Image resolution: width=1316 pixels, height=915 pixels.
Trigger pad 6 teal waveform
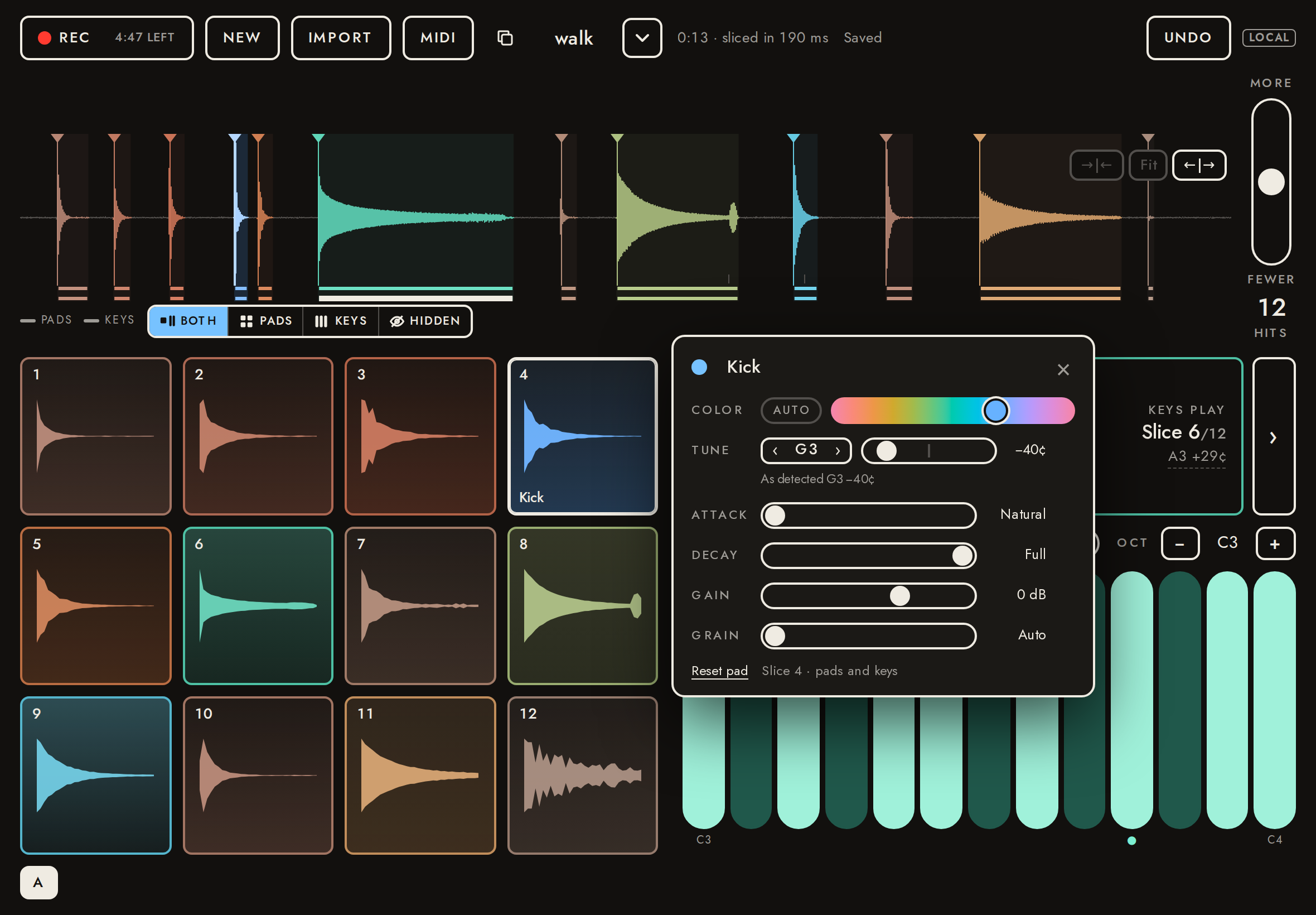coord(258,605)
